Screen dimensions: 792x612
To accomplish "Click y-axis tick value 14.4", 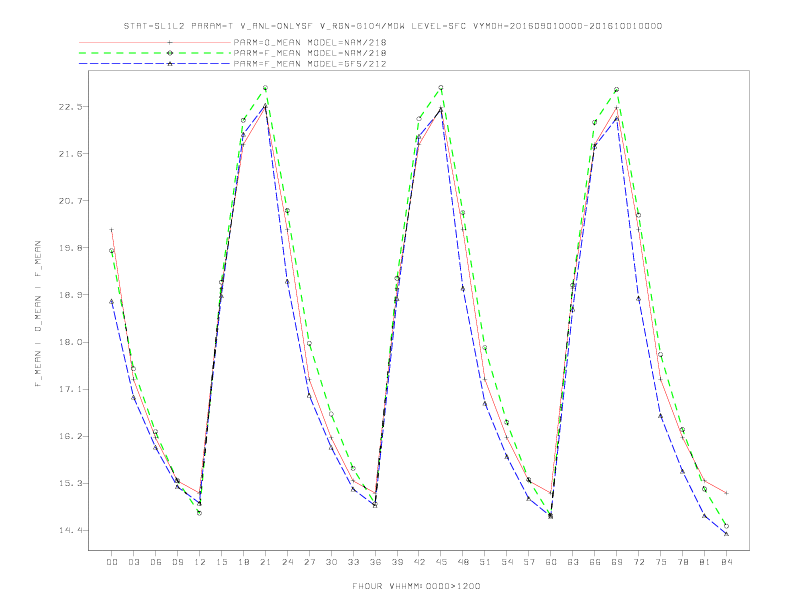I will [x=70, y=530].
